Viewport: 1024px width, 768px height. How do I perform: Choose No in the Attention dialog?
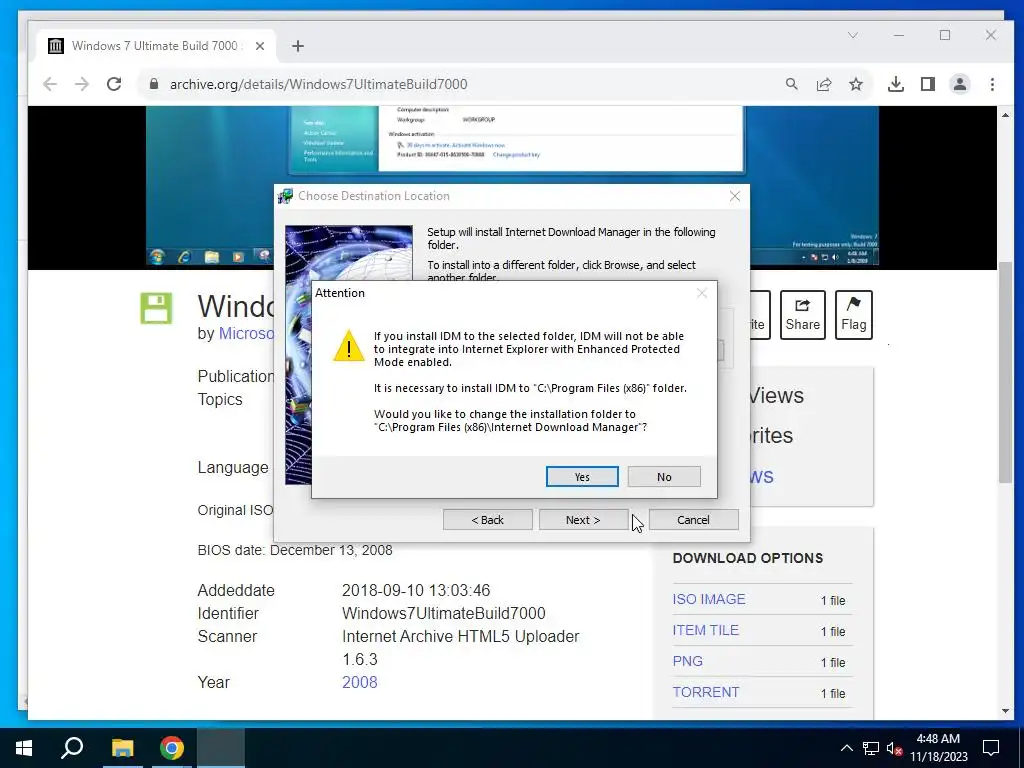coord(664,477)
